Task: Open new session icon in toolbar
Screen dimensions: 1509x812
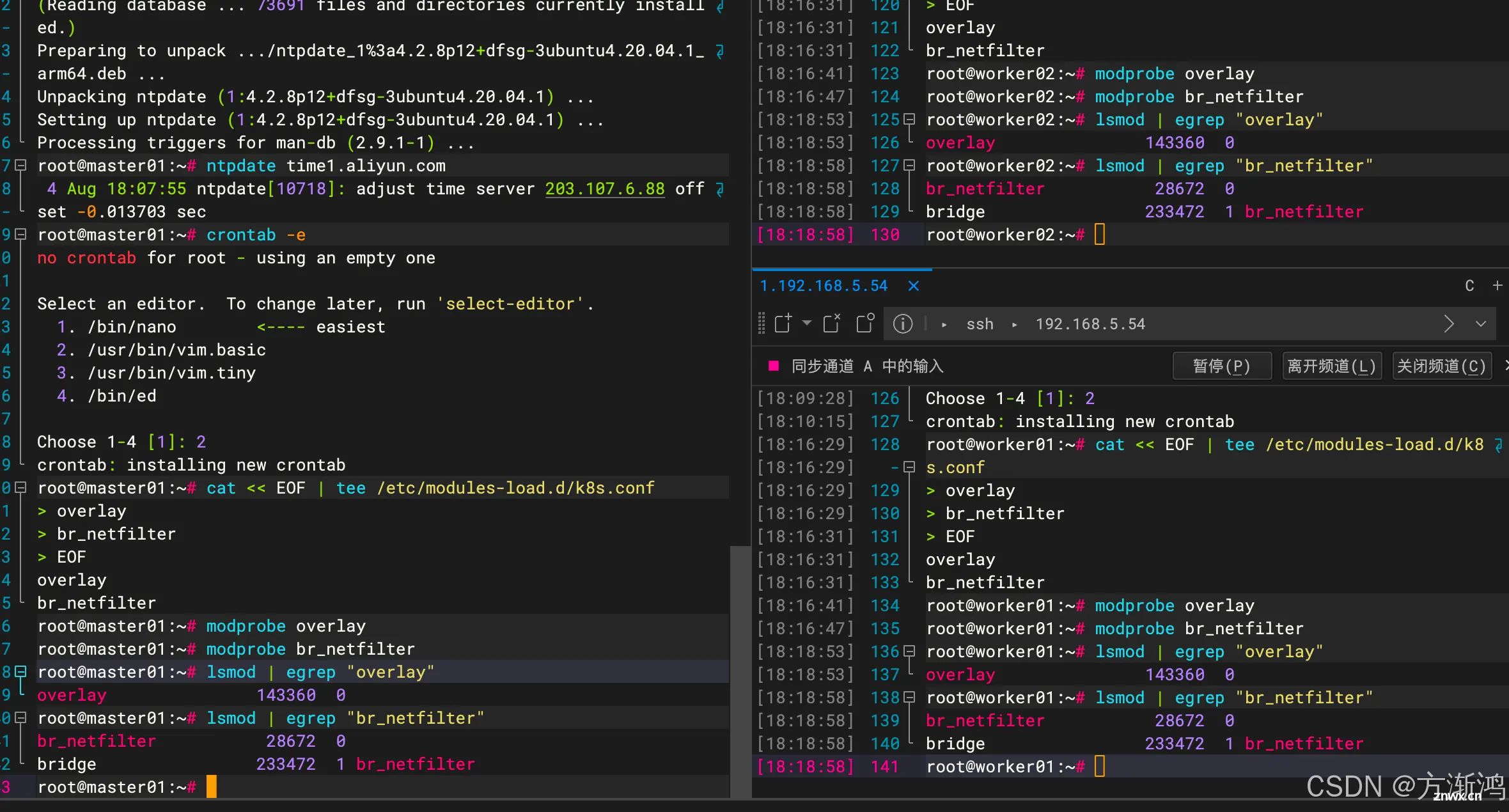Action: tap(783, 324)
